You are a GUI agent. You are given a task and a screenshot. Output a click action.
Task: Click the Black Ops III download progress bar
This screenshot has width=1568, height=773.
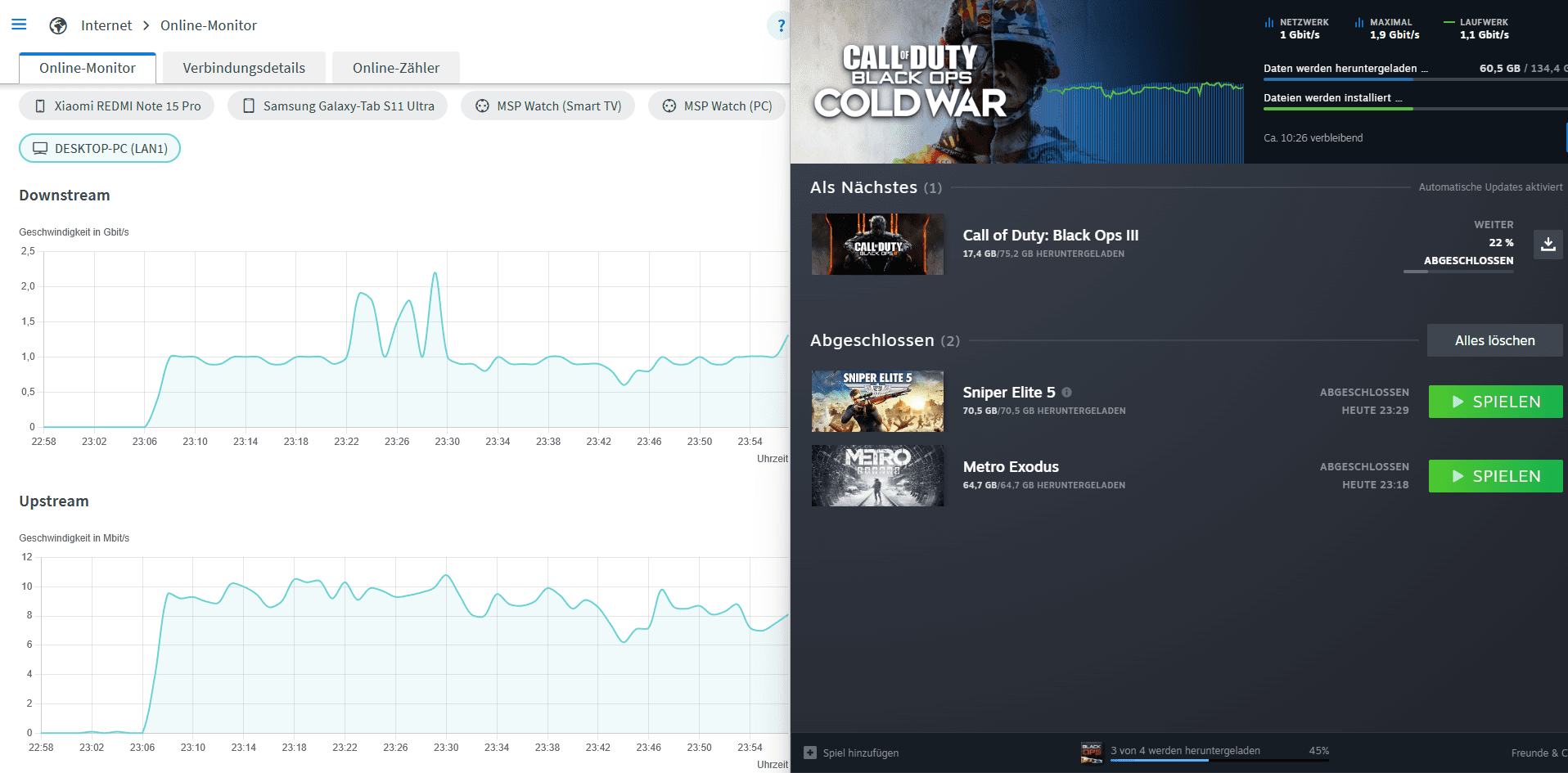tap(1458, 272)
